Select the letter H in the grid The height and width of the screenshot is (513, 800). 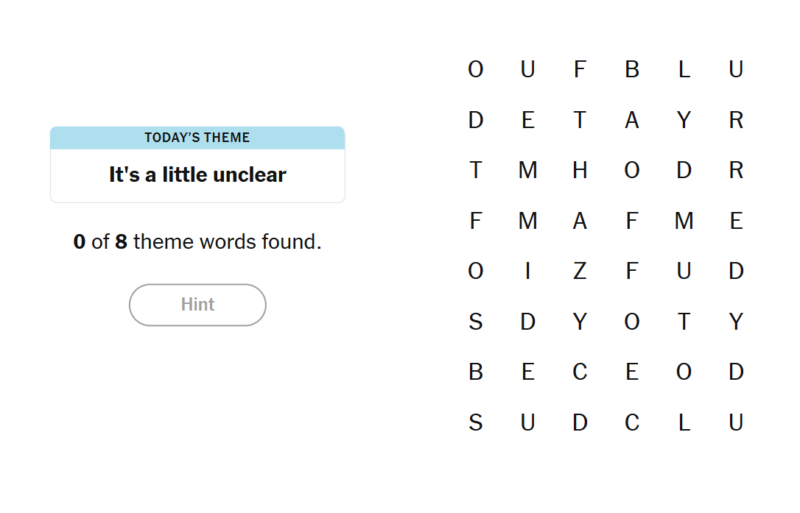(x=580, y=171)
